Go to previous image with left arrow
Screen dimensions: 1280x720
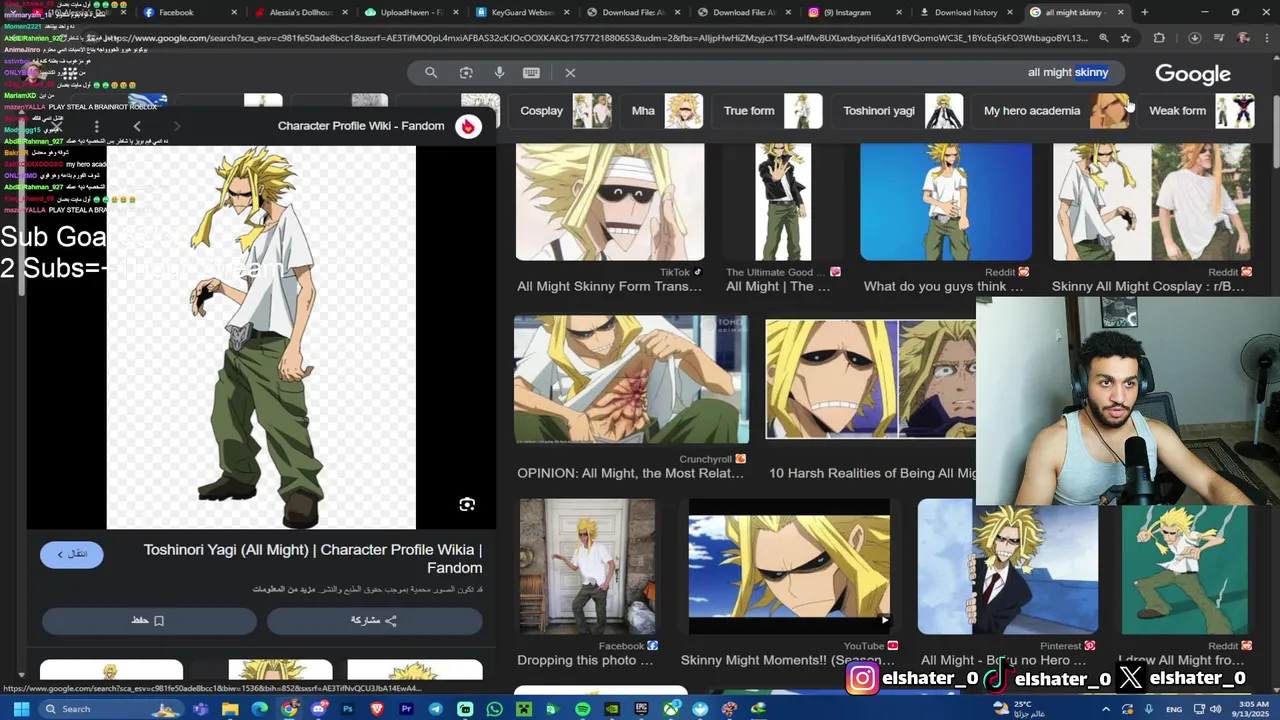137,126
